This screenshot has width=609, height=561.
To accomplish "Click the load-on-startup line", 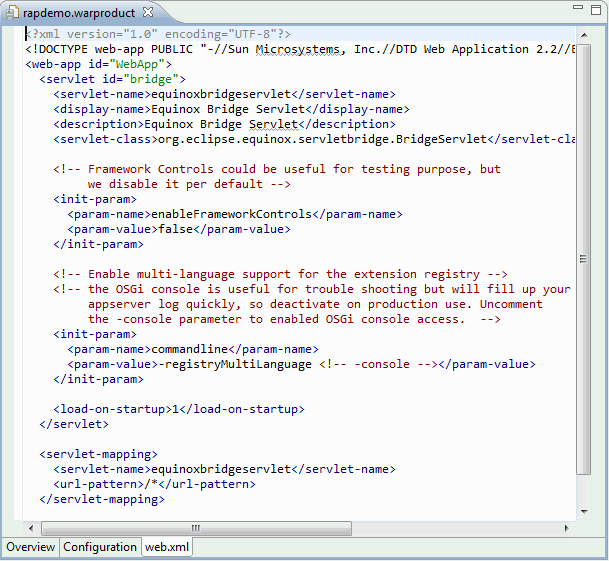I will point(179,409).
